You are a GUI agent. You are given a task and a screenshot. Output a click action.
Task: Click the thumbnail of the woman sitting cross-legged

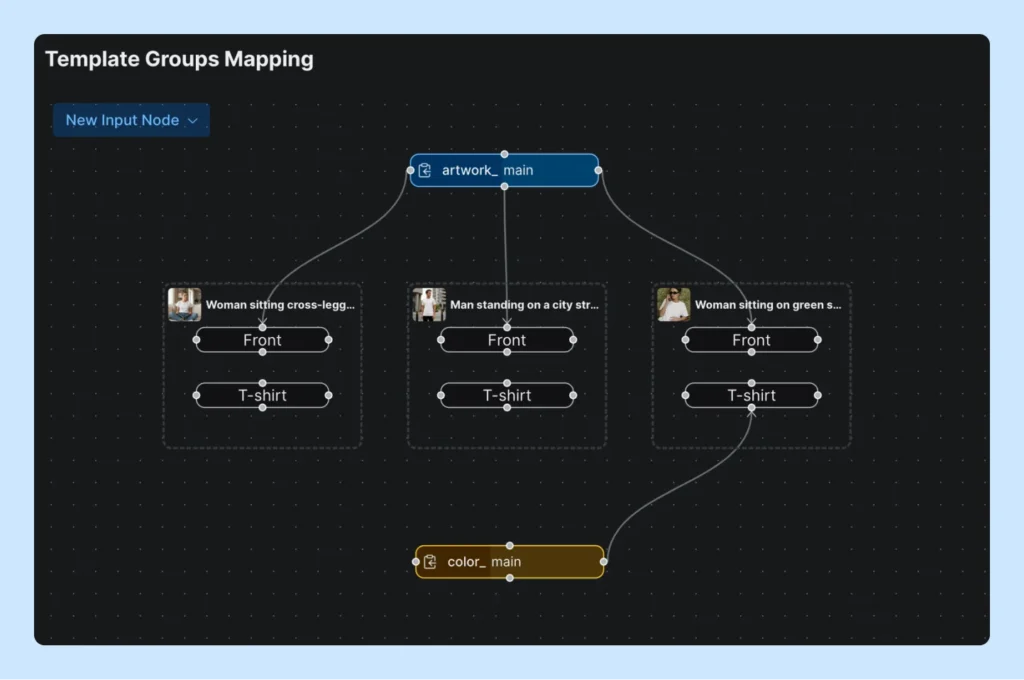tap(185, 304)
